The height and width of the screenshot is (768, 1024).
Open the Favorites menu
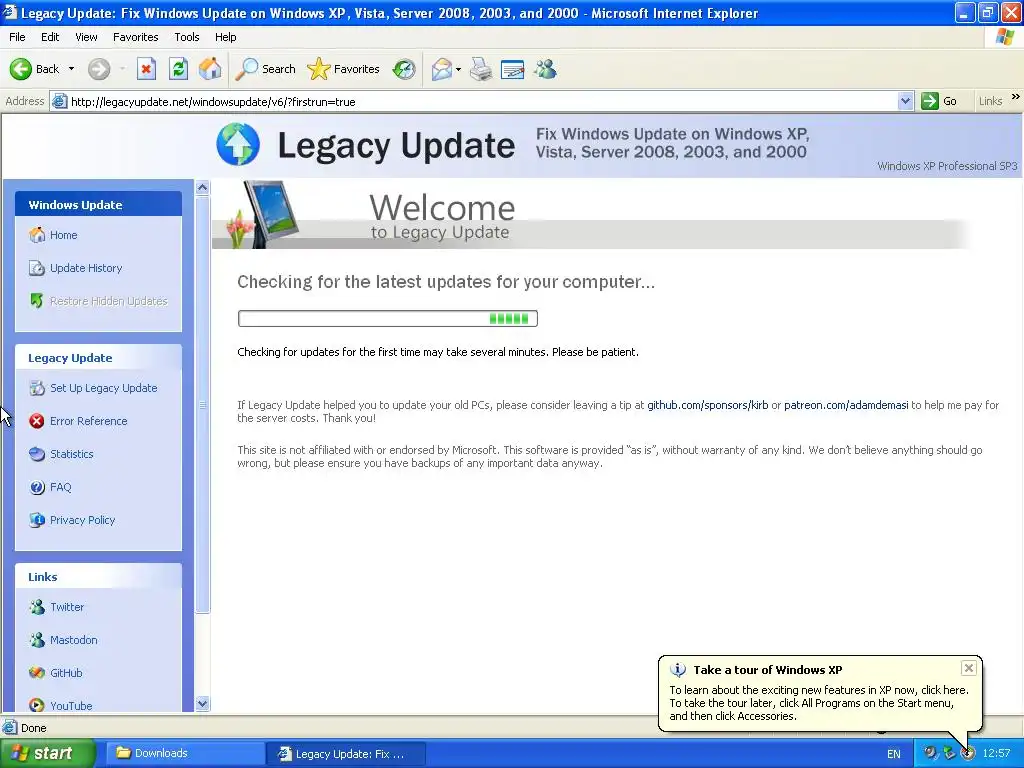(135, 37)
